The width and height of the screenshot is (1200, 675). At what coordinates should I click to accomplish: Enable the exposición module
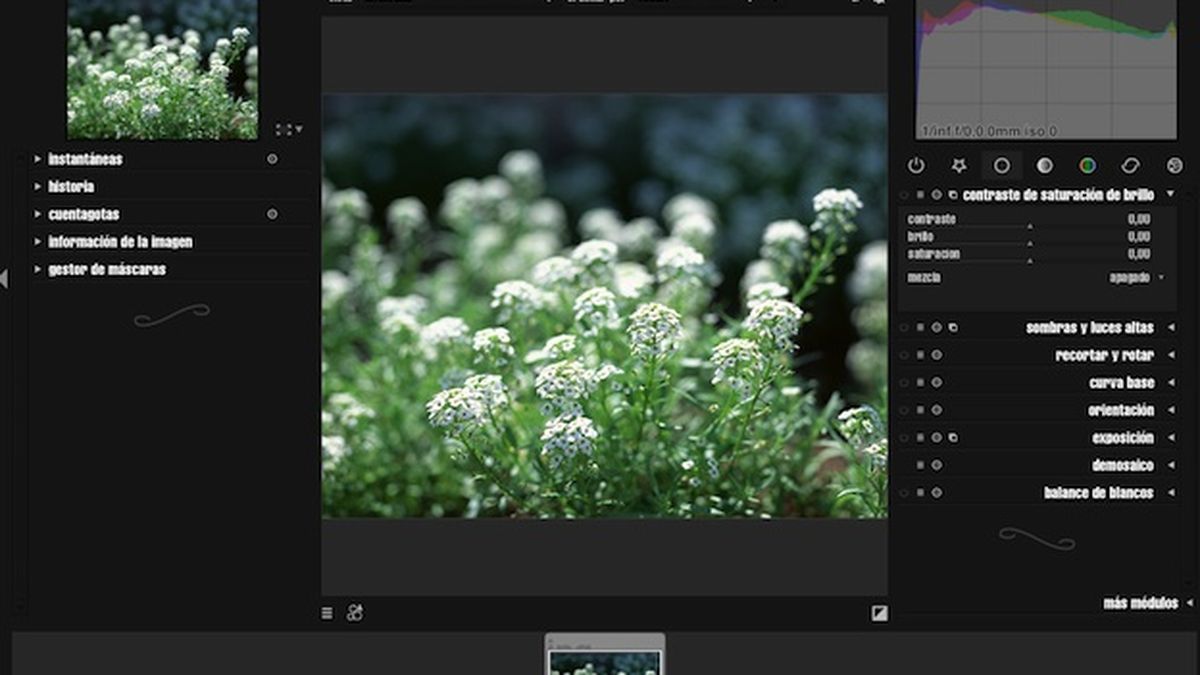tap(903, 437)
